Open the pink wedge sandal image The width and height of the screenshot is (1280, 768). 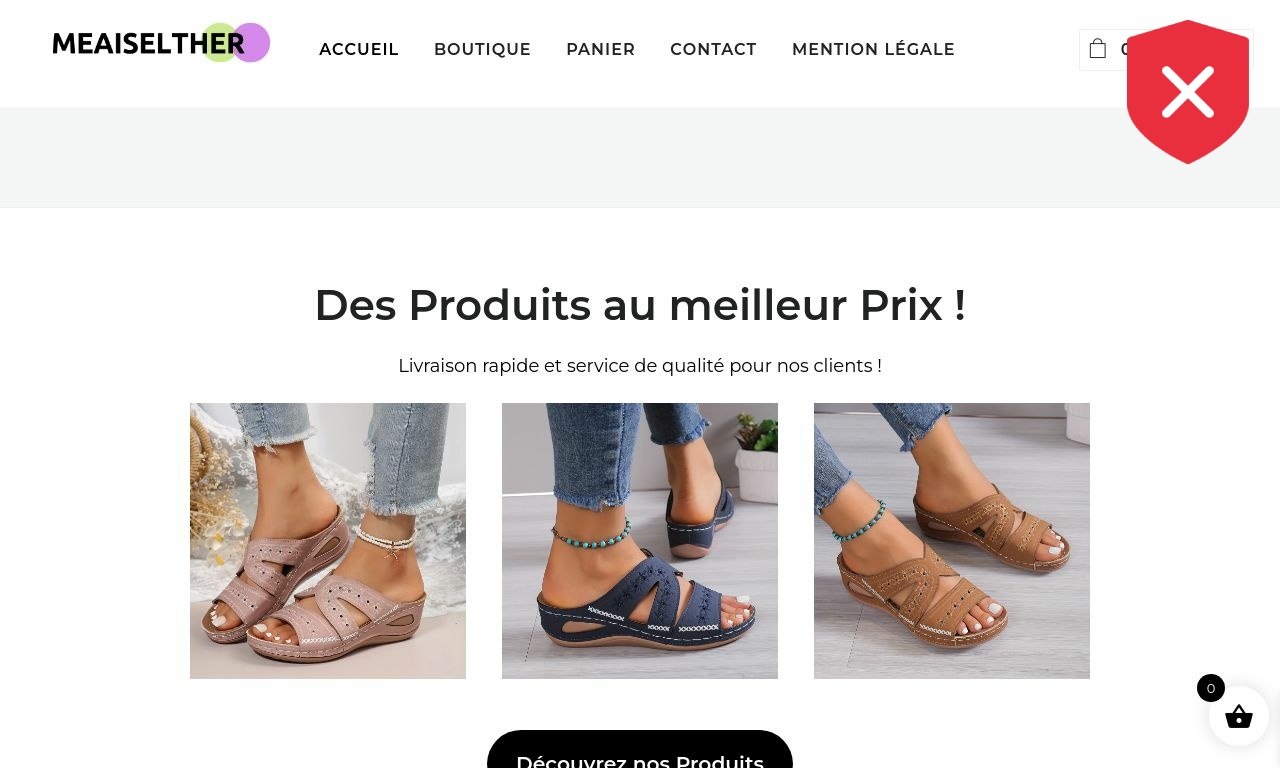328,541
